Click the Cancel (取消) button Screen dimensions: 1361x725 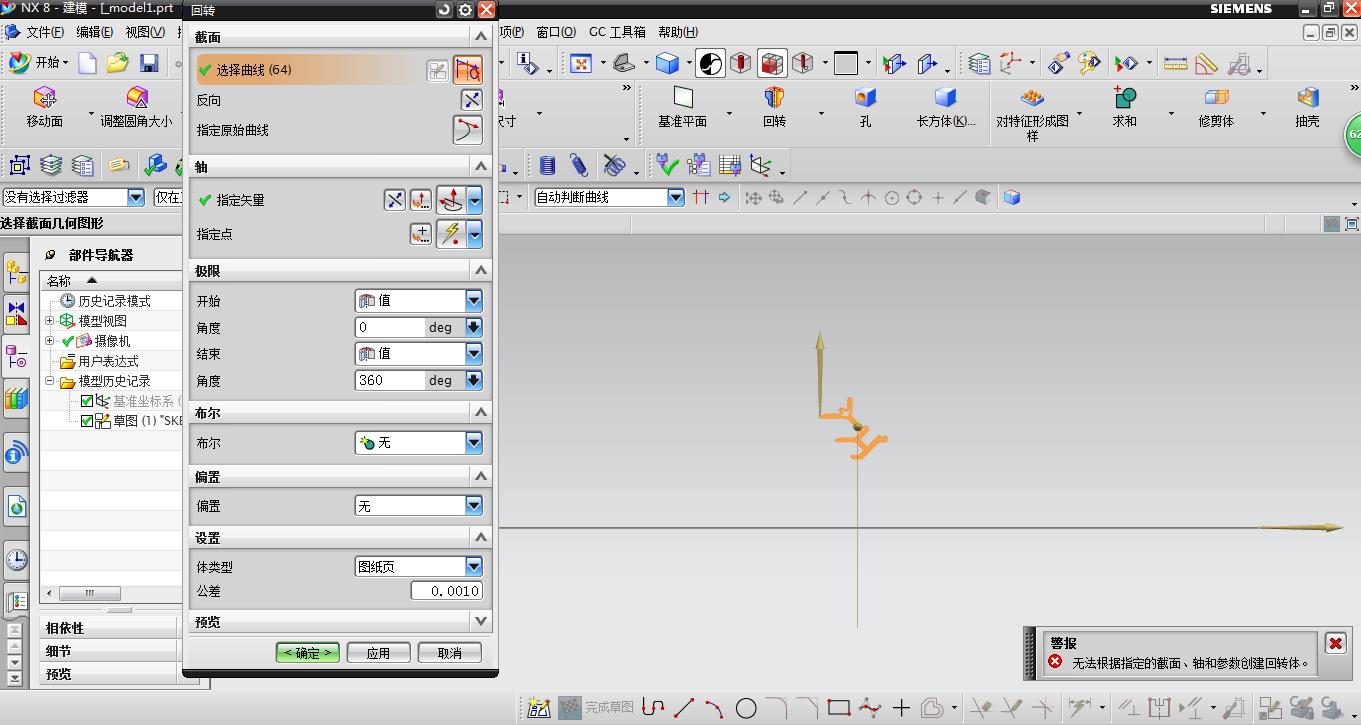pyautogui.click(x=449, y=653)
